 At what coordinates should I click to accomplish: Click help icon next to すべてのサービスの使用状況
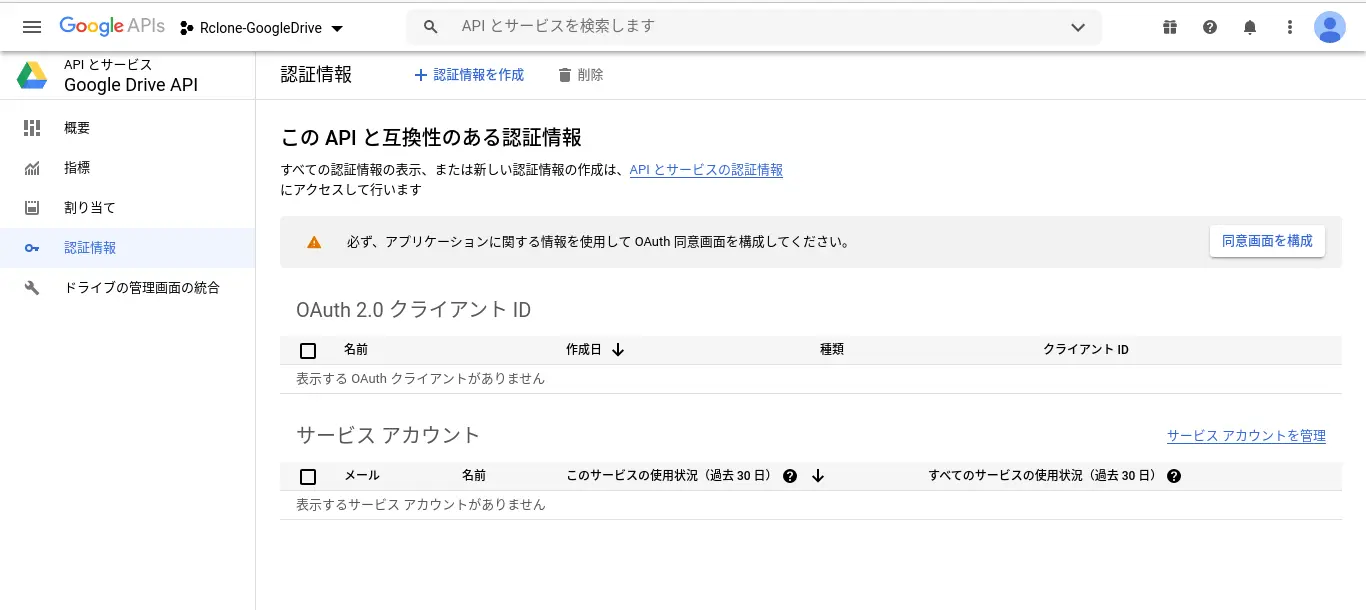coord(1174,476)
